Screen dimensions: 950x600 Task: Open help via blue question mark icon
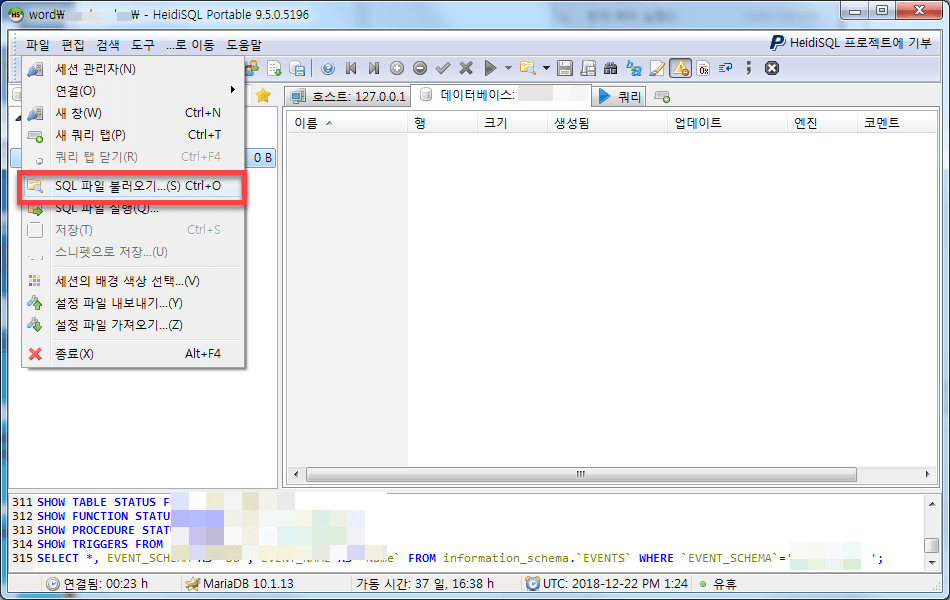click(328, 68)
